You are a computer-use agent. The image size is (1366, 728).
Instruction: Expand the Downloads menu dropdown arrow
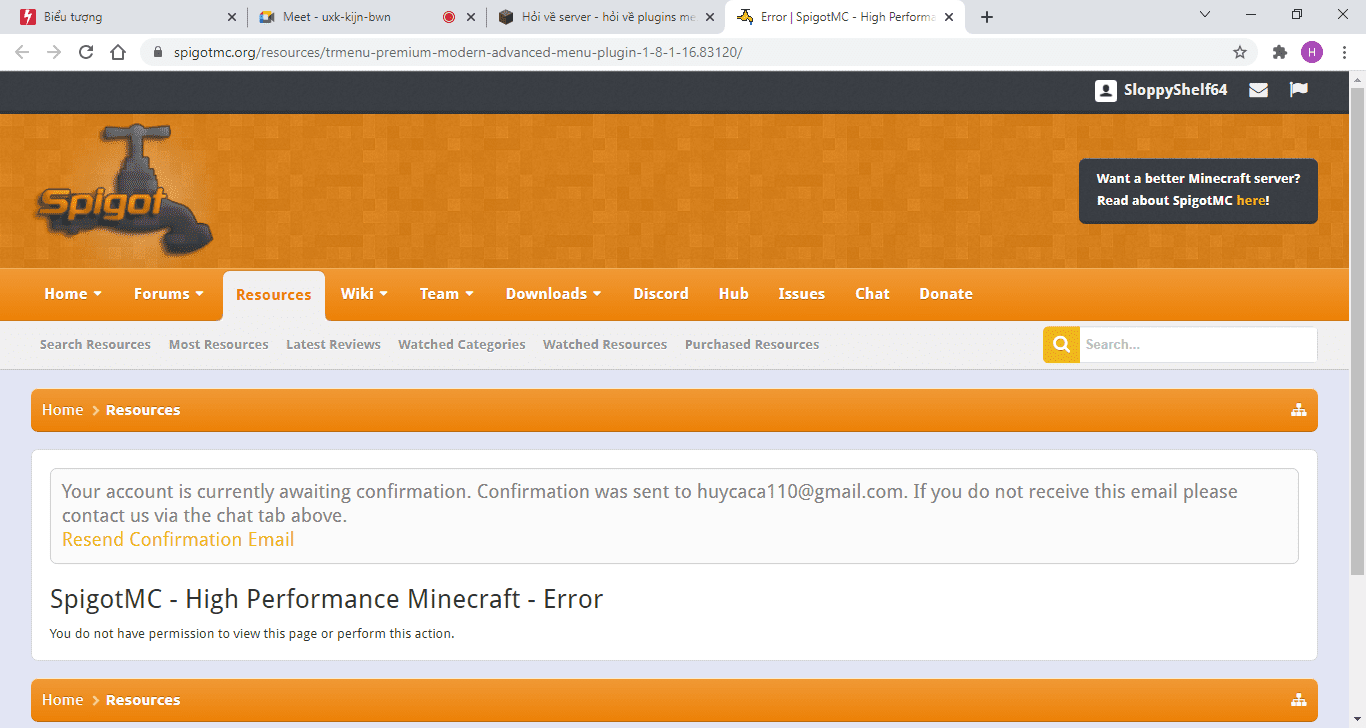[598, 294]
